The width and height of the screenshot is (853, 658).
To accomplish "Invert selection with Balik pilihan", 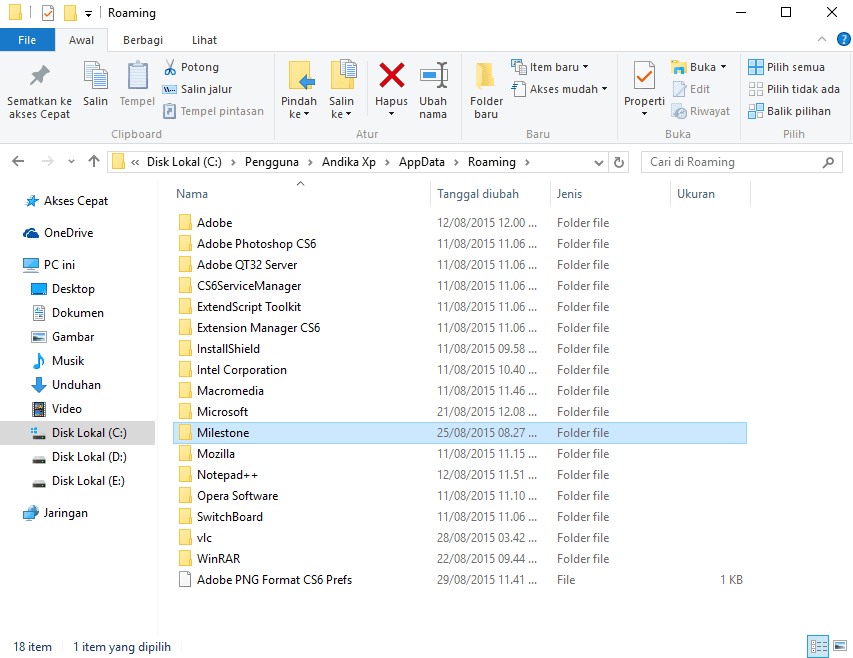I will click(x=789, y=111).
